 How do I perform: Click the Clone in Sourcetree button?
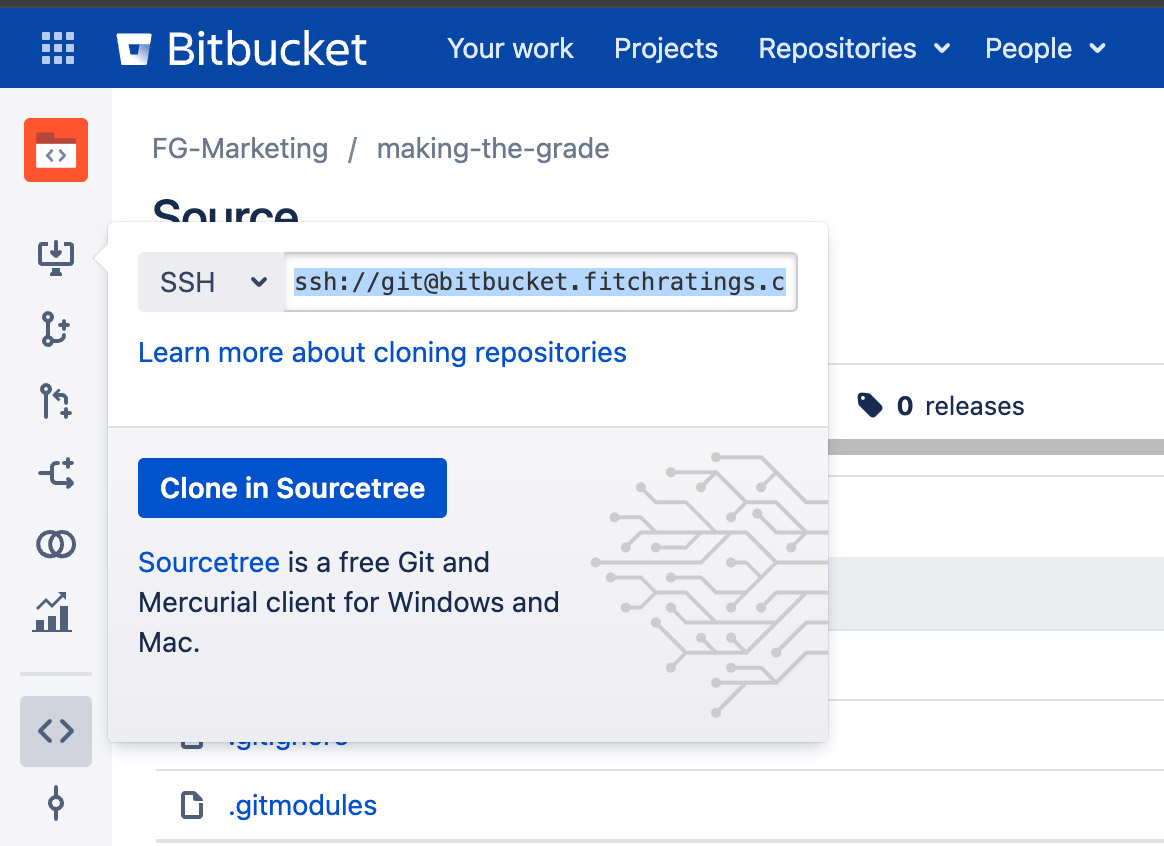pyautogui.click(x=292, y=488)
